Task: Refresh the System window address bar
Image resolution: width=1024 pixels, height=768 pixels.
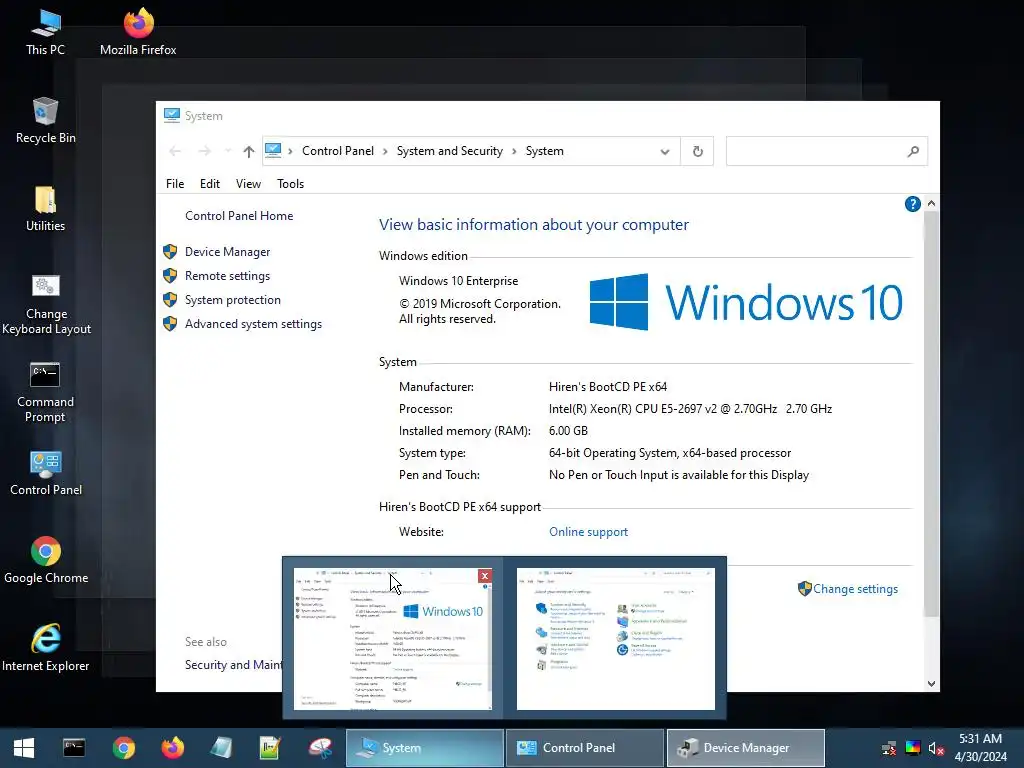Action: pyautogui.click(x=697, y=152)
